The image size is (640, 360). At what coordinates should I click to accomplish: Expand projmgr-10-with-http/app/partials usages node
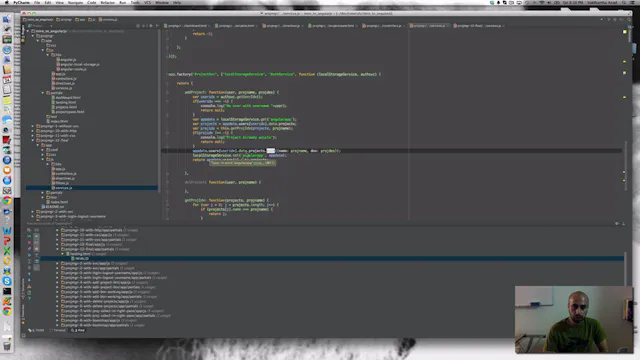click(x=57, y=230)
